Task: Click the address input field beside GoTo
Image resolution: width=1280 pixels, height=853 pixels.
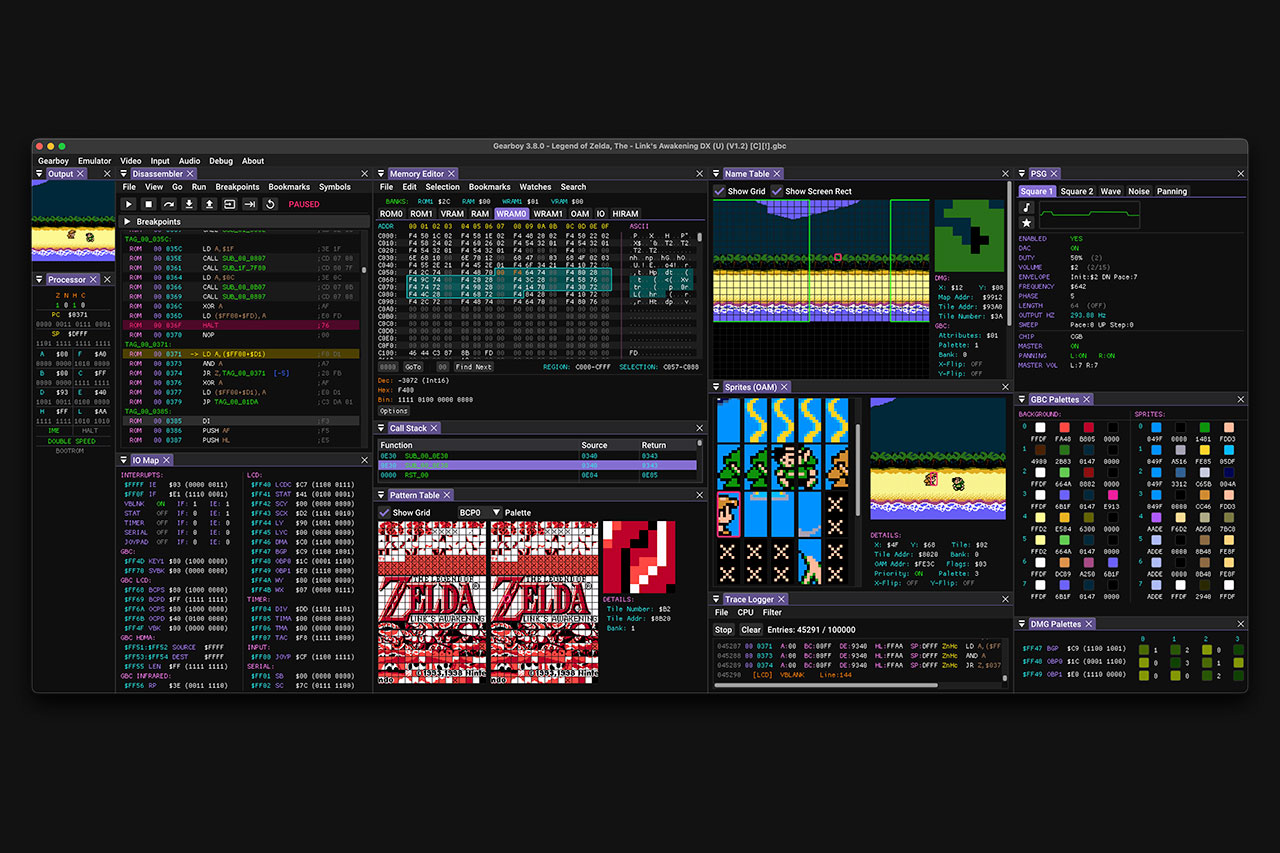Action: (388, 367)
